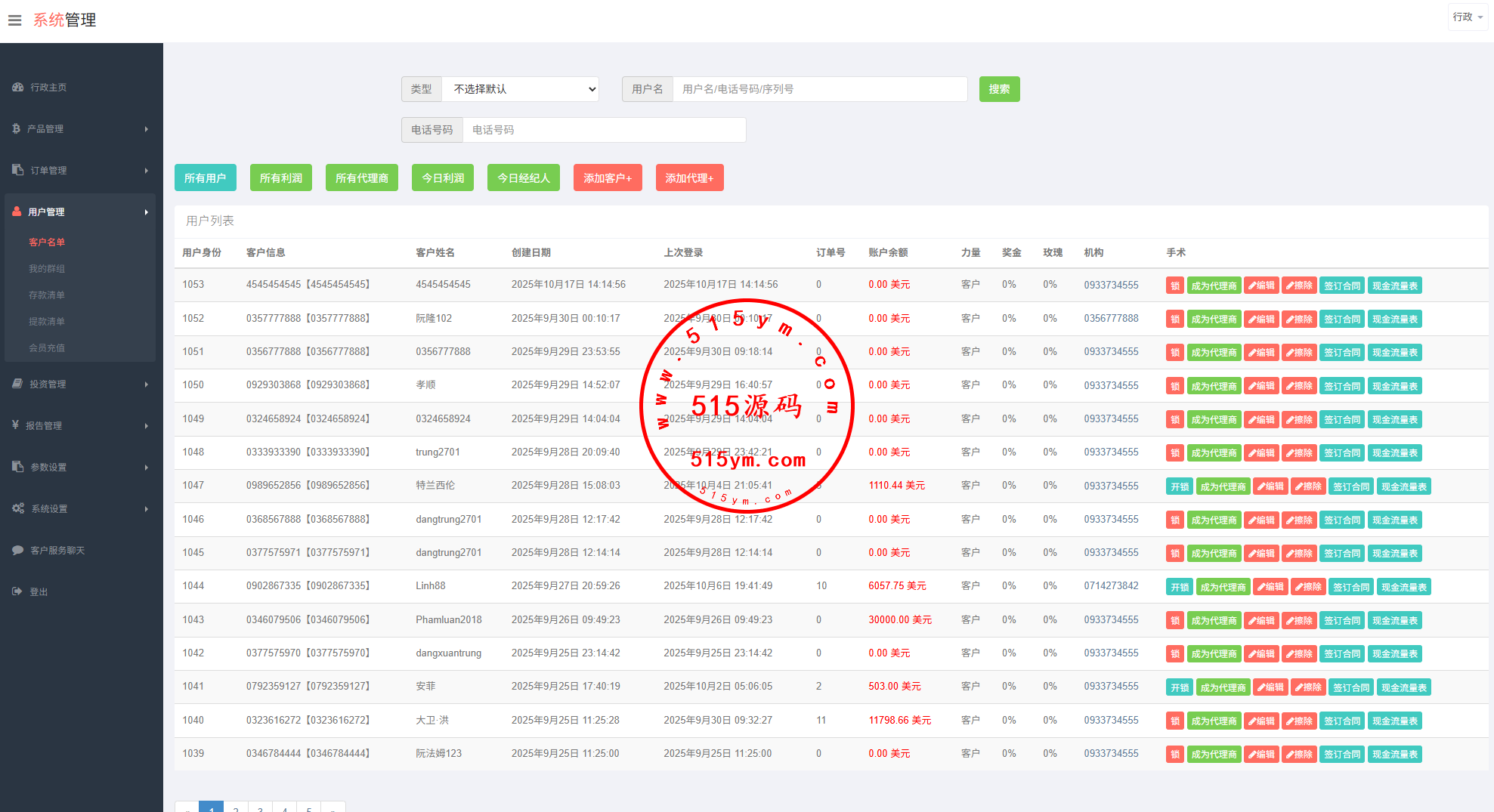Click the yen icon for 报告管理

pyautogui.click(x=16, y=426)
